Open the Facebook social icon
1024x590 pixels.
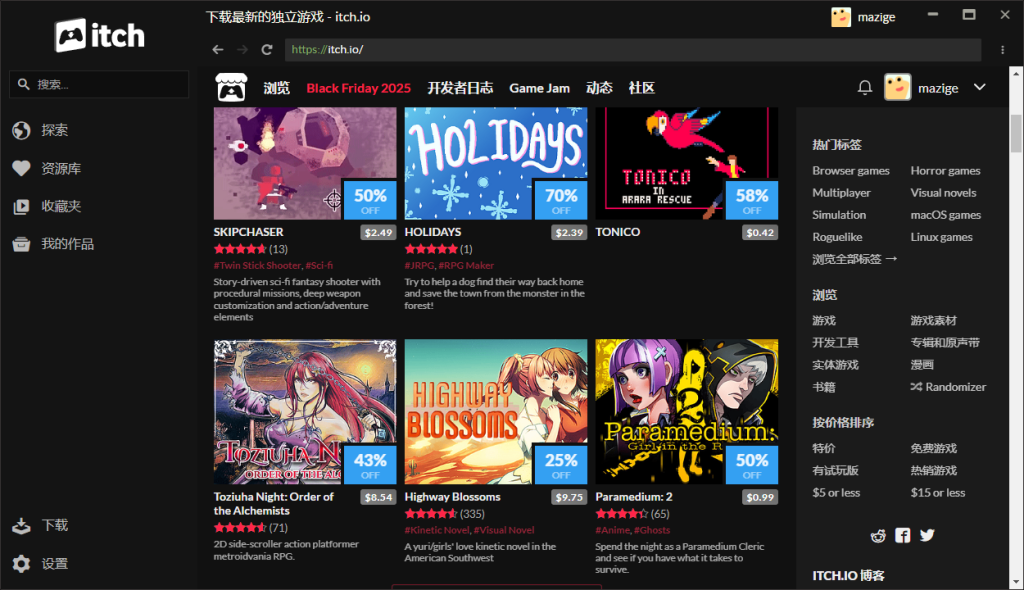[x=903, y=535]
